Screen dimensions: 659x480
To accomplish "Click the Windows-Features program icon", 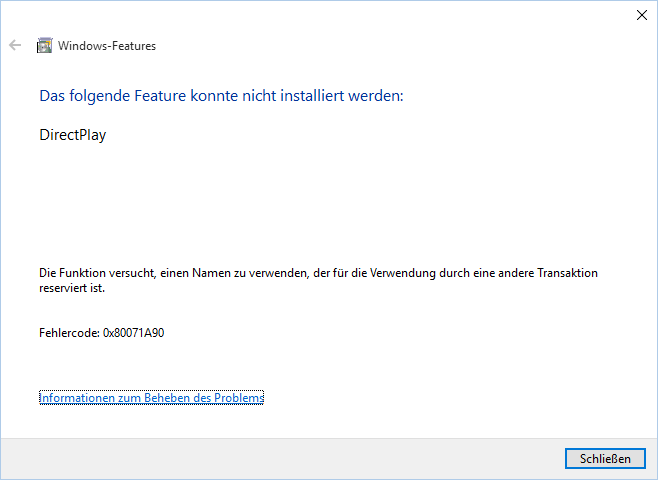I will tap(45, 45).
